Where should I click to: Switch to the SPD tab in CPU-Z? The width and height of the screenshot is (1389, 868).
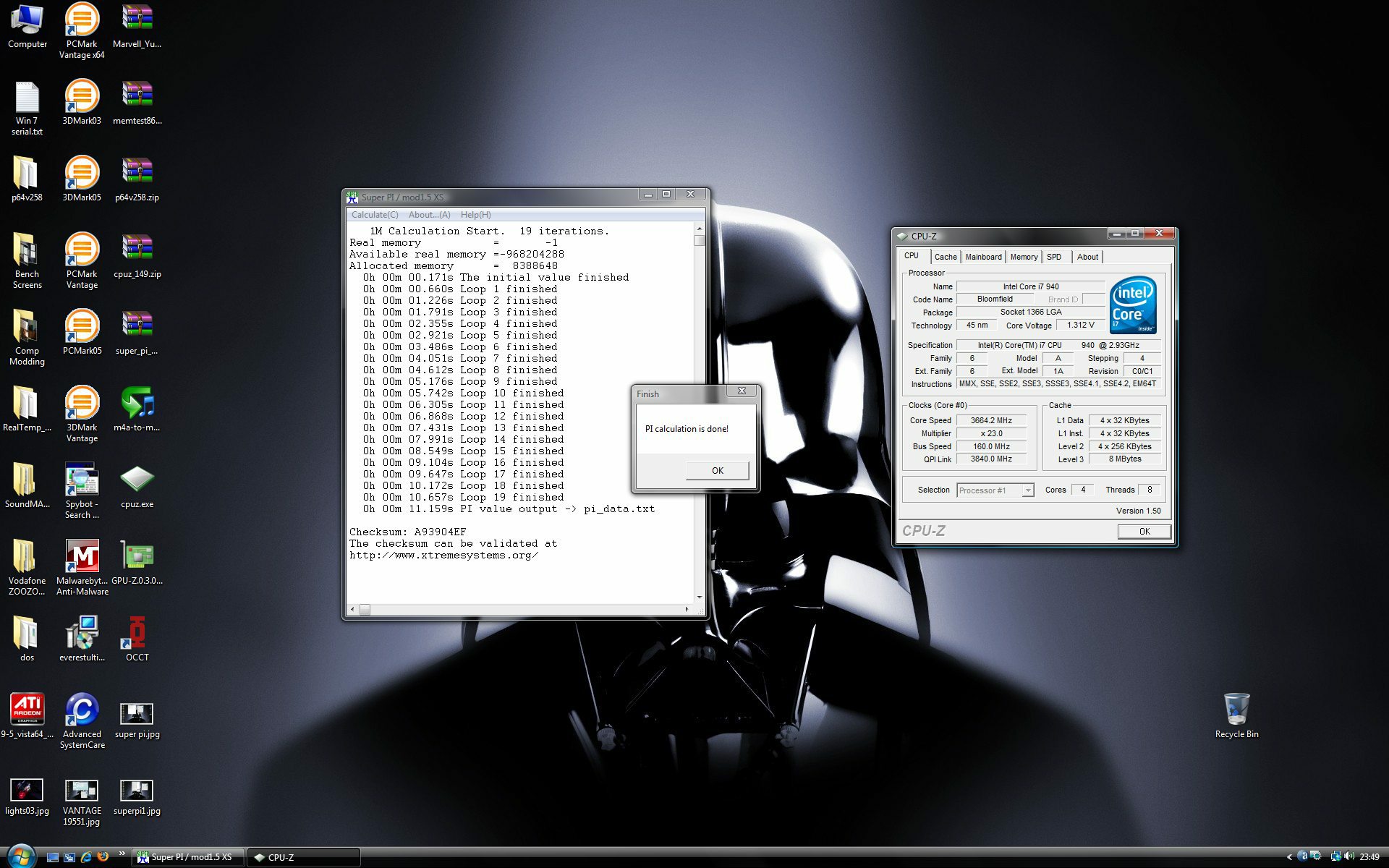(x=1054, y=257)
